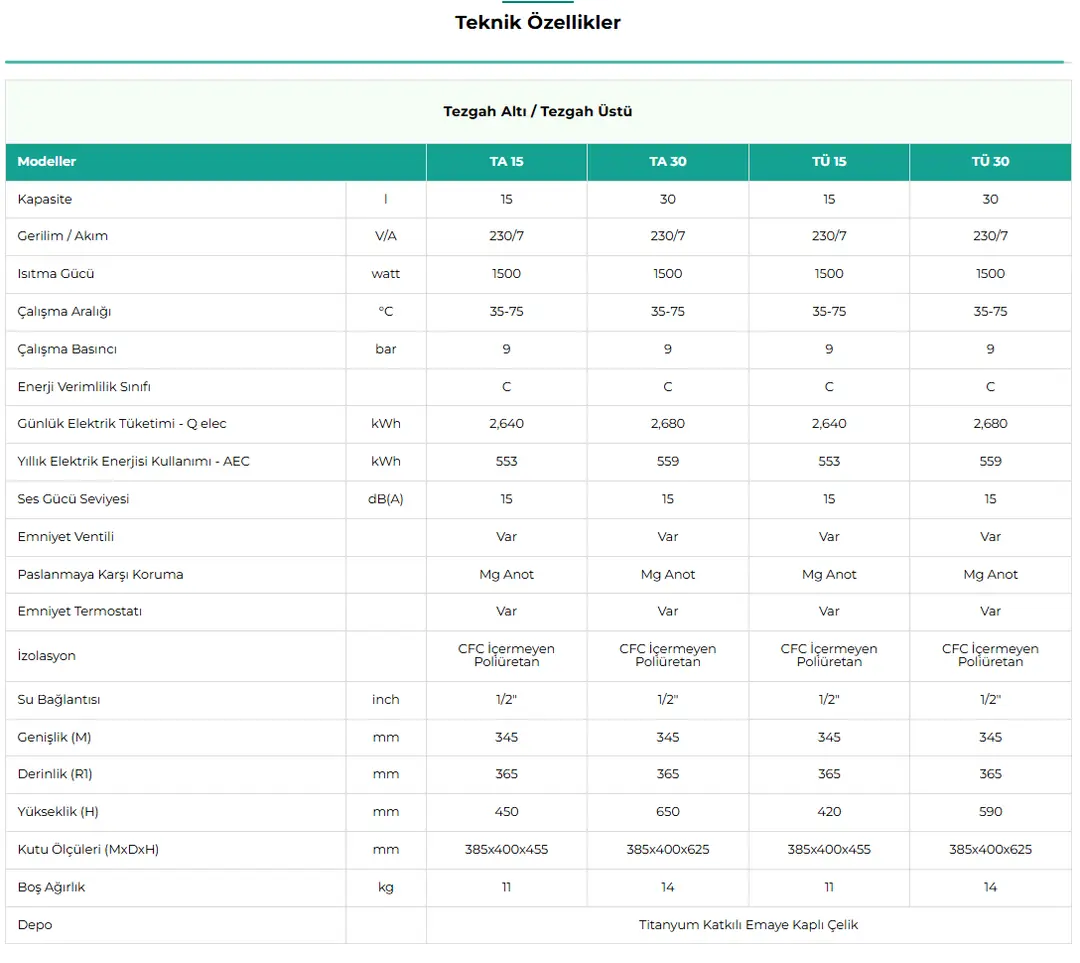Click the Boş Ağırlık row label
This screenshot has height=963, width=1080.
tap(51, 887)
